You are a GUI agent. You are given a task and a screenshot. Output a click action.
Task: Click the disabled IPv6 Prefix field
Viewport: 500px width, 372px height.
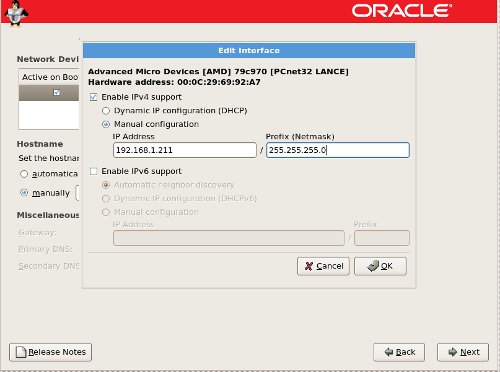pos(382,238)
